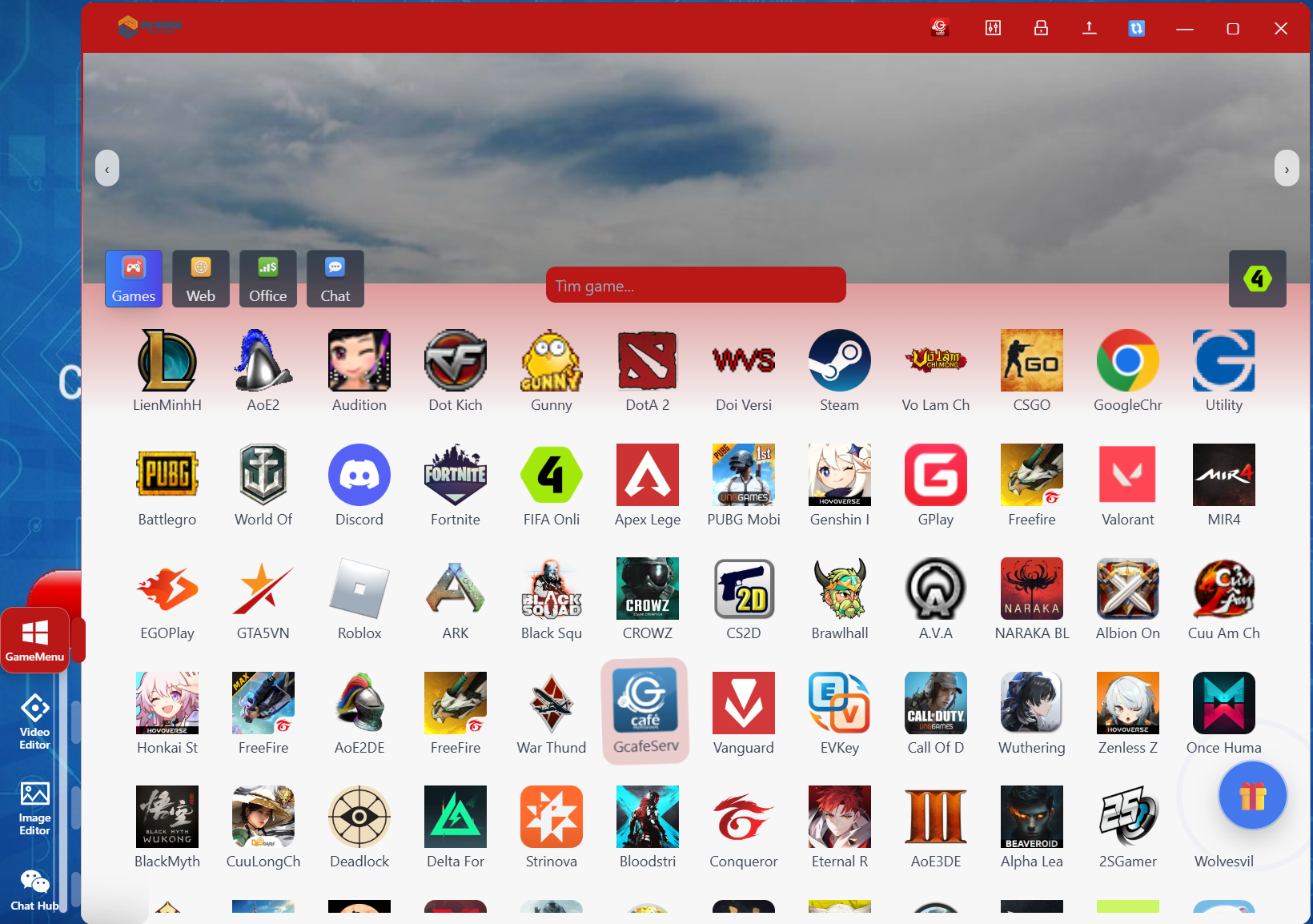Open Image Editor in the sidebar
The image size is (1313, 924).
pyautogui.click(x=34, y=808)
